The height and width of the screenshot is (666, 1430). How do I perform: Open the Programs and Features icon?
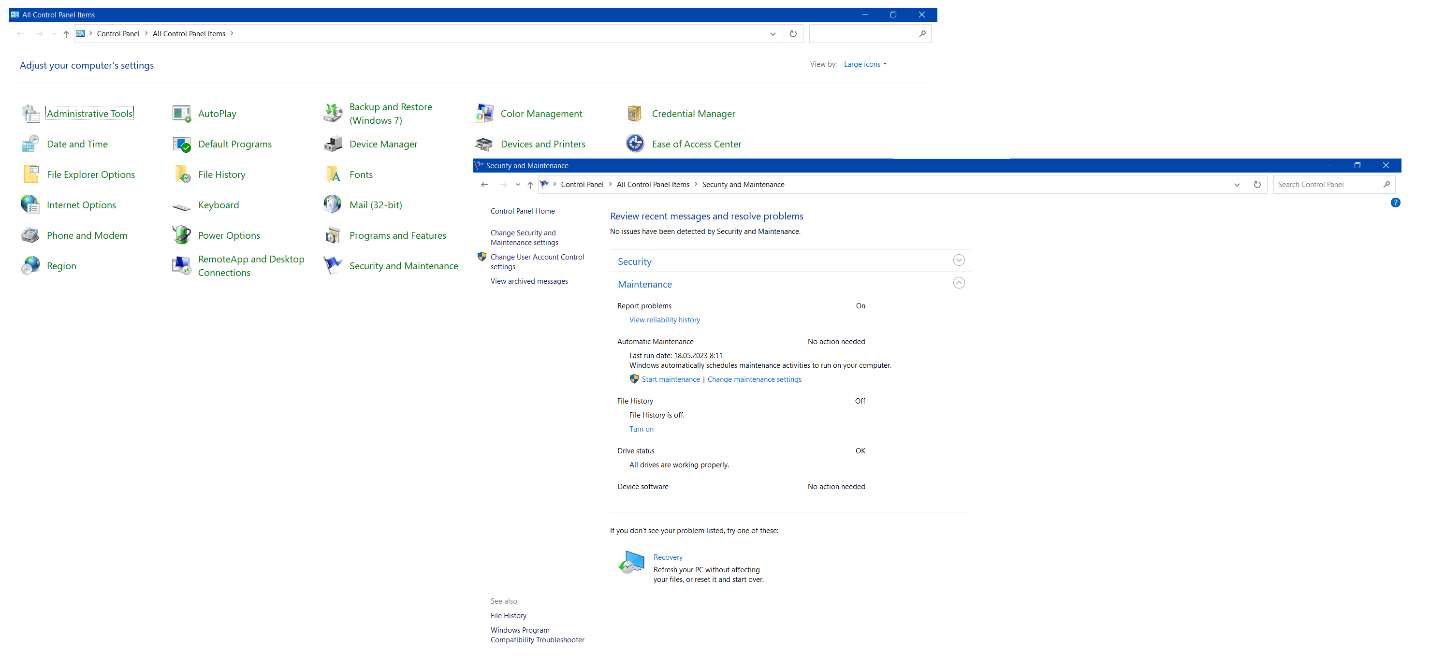pos(332,236)
